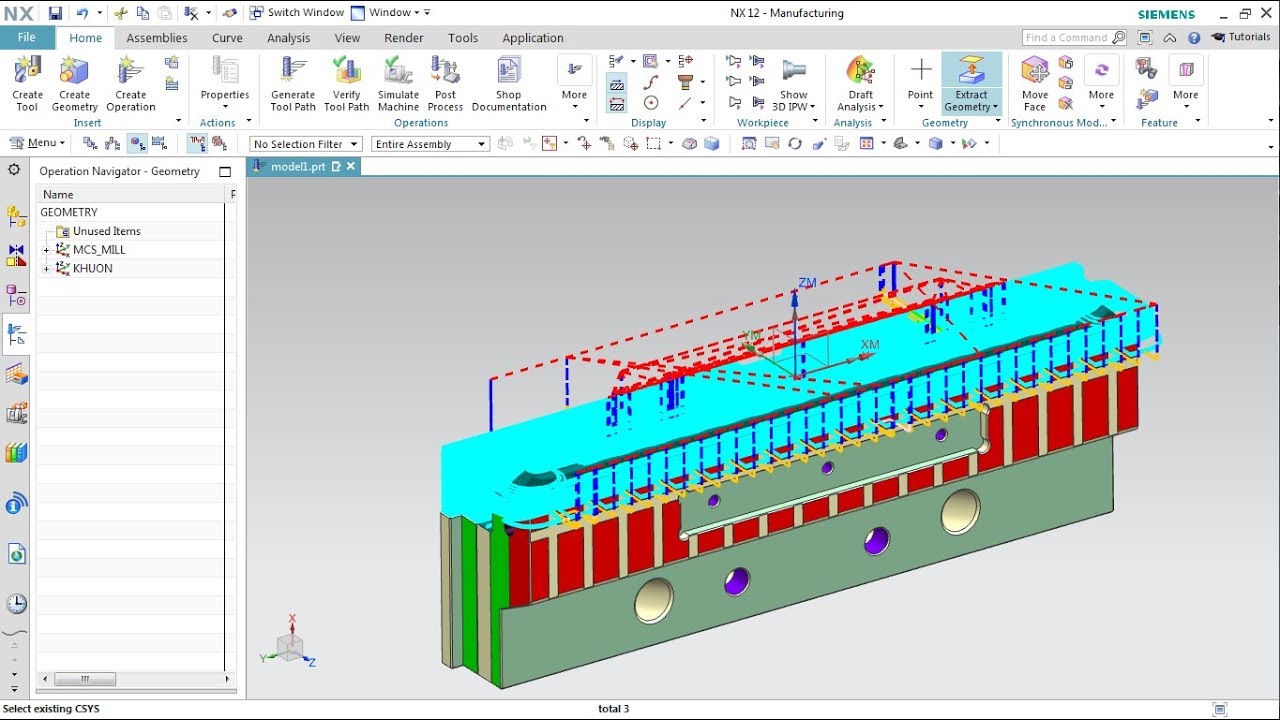
Task: Switch to the Analysis tab
Action: [x=288, y=38]
